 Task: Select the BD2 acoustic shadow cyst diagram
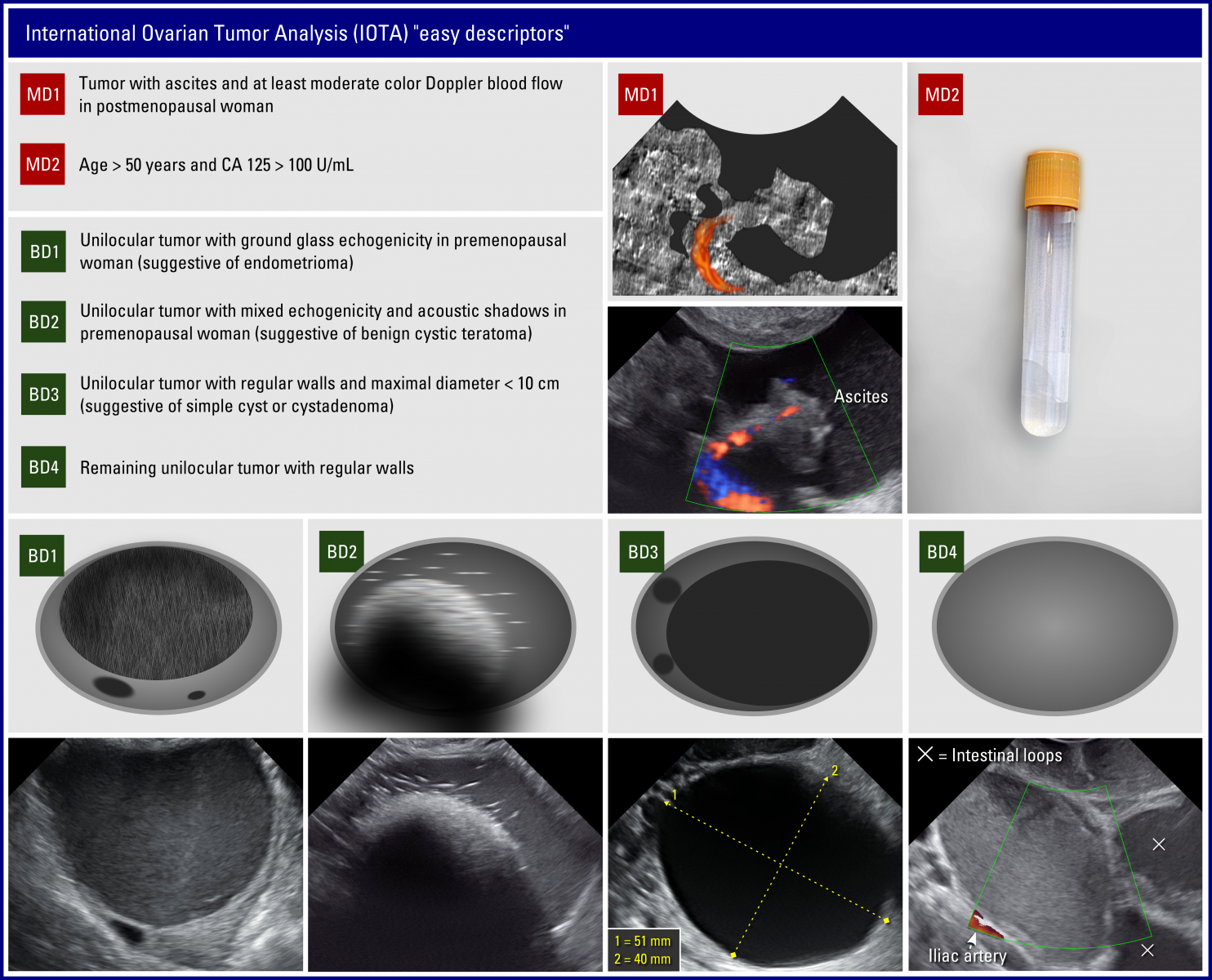tap(453, 627)
